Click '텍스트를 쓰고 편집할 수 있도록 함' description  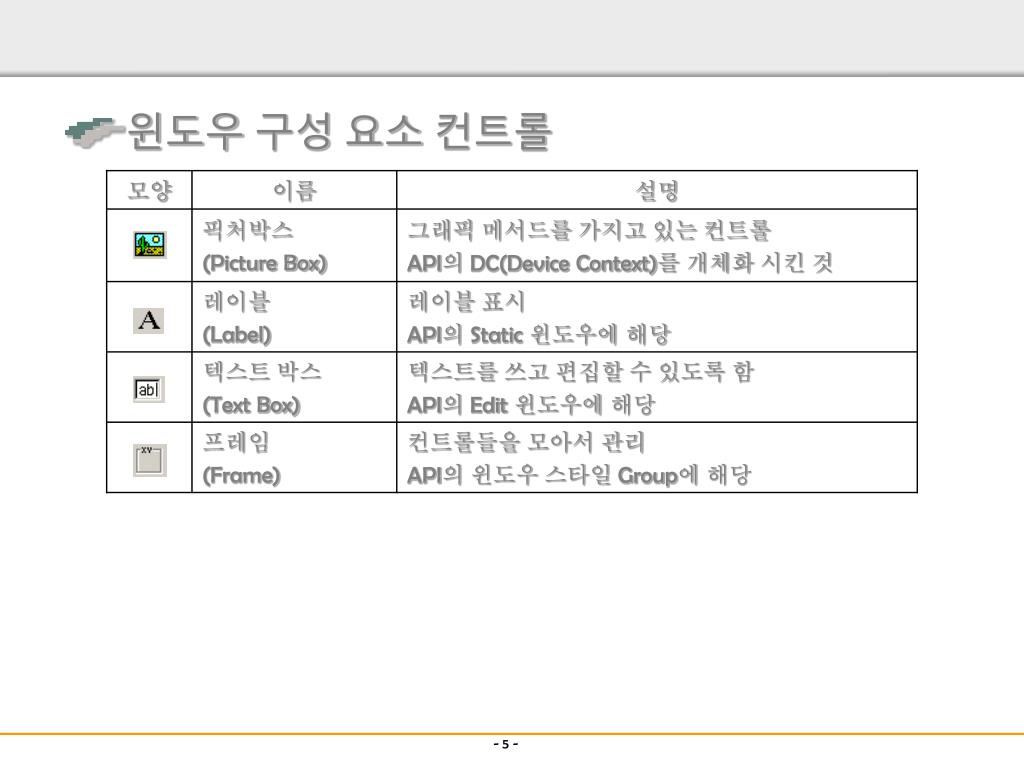(581, 371)
